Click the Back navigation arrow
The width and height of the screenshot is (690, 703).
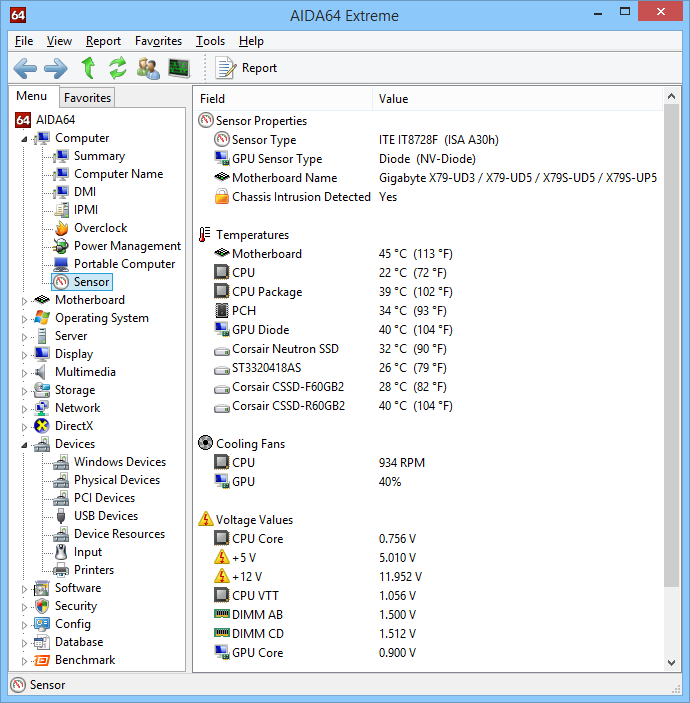coord(25,68)
